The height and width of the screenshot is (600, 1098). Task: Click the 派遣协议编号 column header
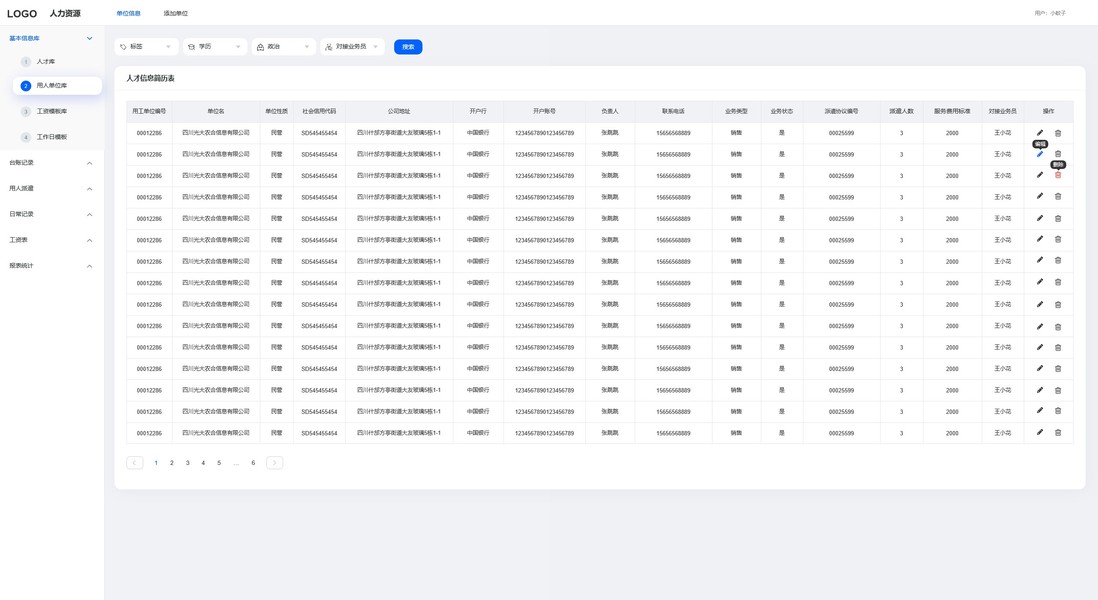point(842,111)
